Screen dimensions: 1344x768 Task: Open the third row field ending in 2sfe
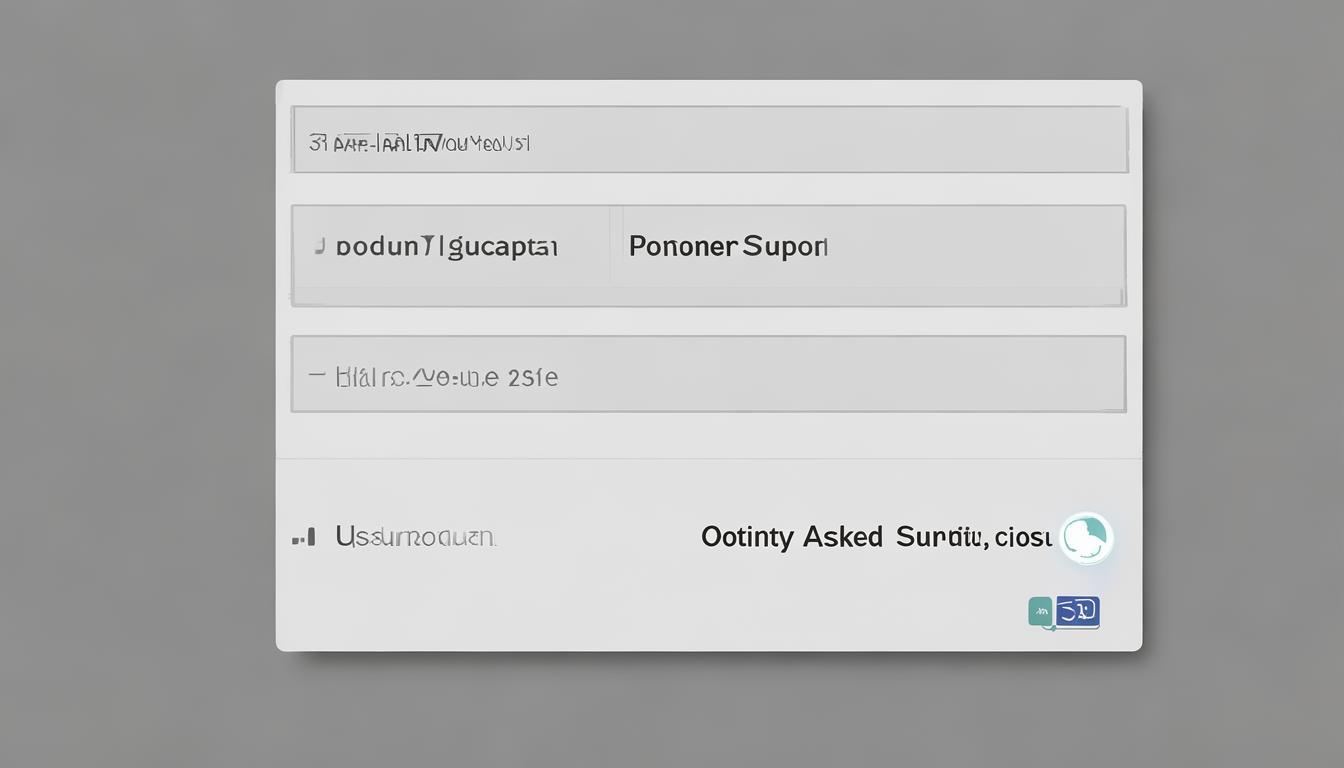coord(446,377)
